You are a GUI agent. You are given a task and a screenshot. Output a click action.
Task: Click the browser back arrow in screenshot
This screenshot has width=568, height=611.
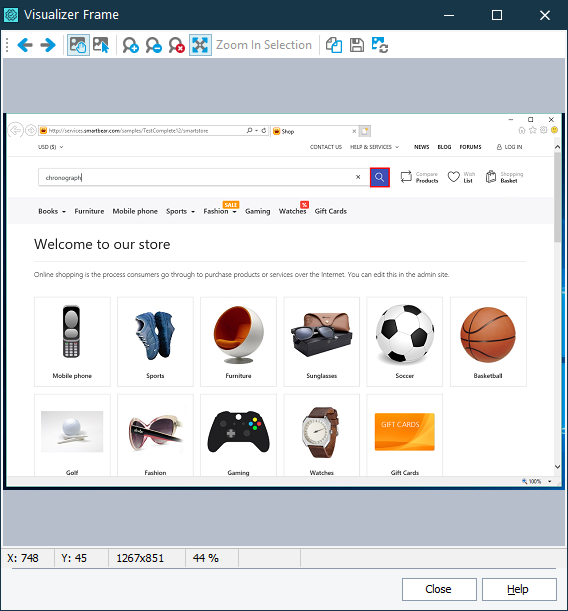click(x=16, y=130)
